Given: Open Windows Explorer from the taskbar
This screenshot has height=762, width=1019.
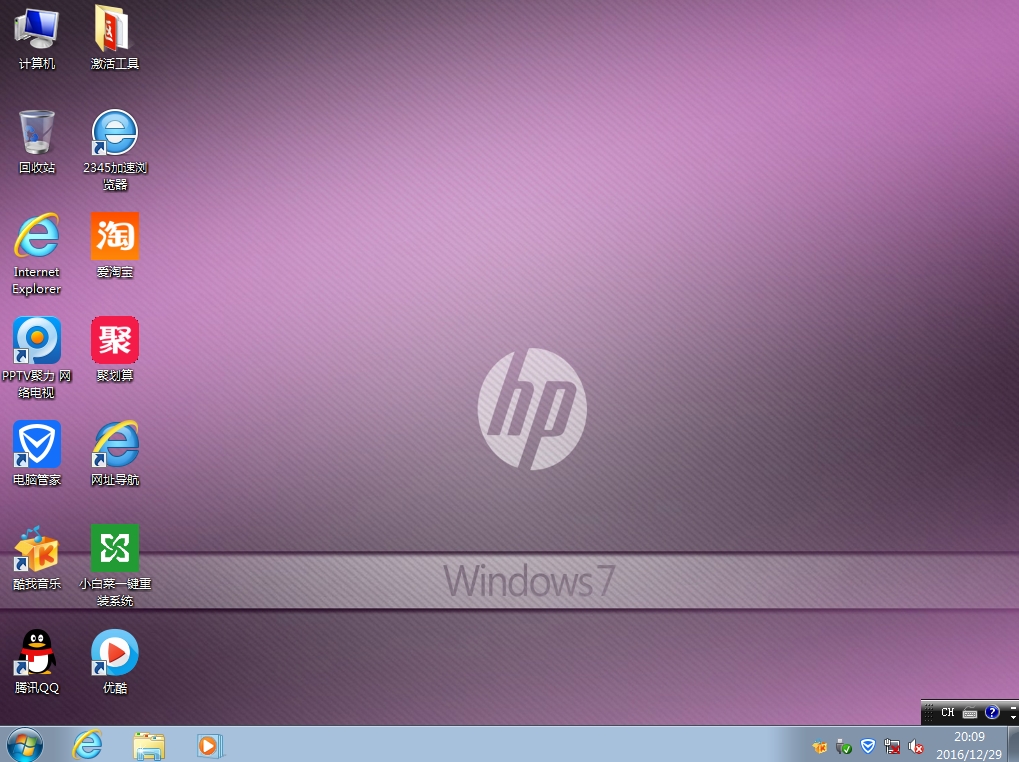Looking at the screenshot, I should pos(149,745).
